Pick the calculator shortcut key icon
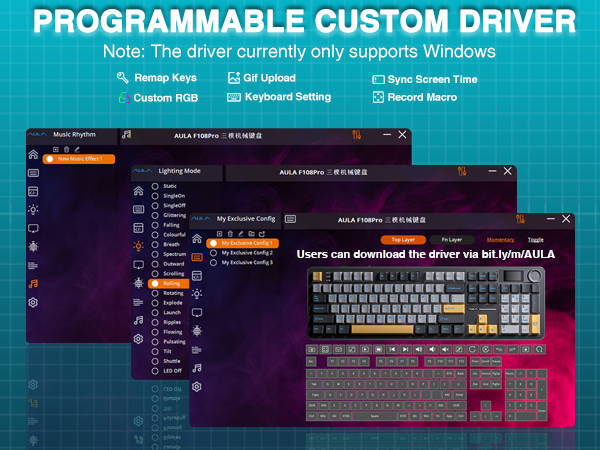The height and width of the screenshot is (450, 600). (325, 349)
